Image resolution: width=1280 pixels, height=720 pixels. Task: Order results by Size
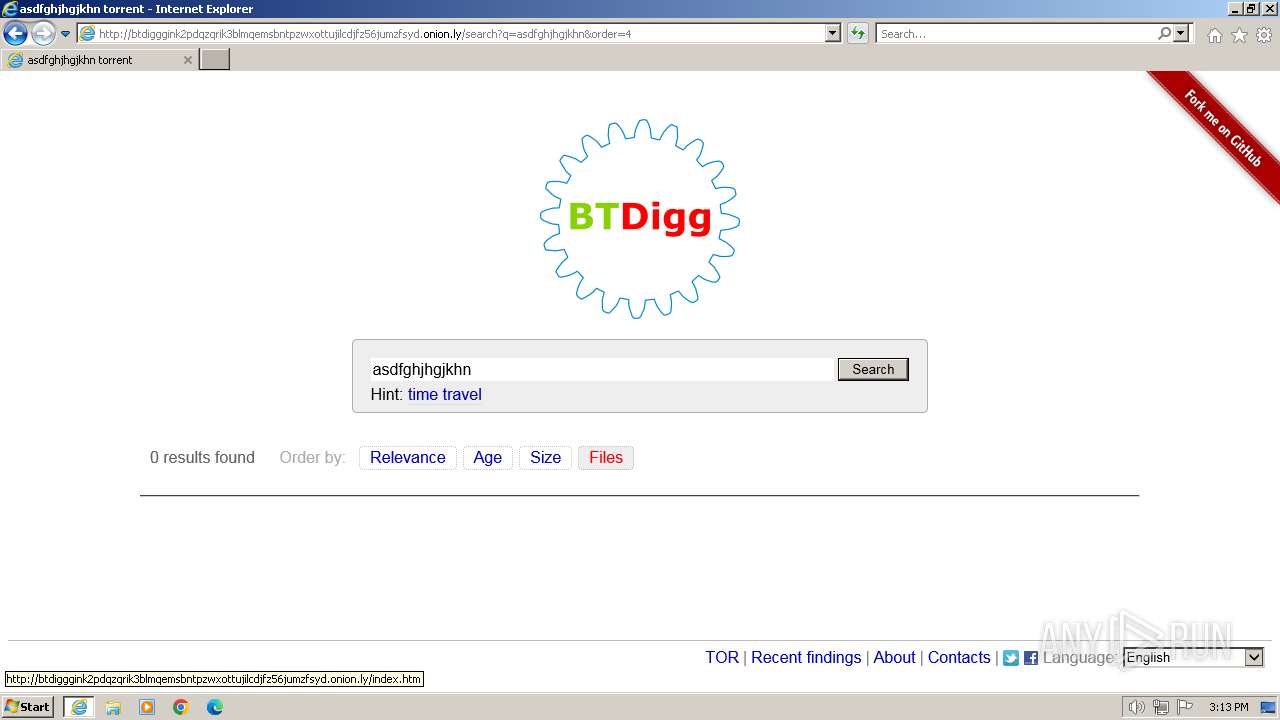pos(546,458)
